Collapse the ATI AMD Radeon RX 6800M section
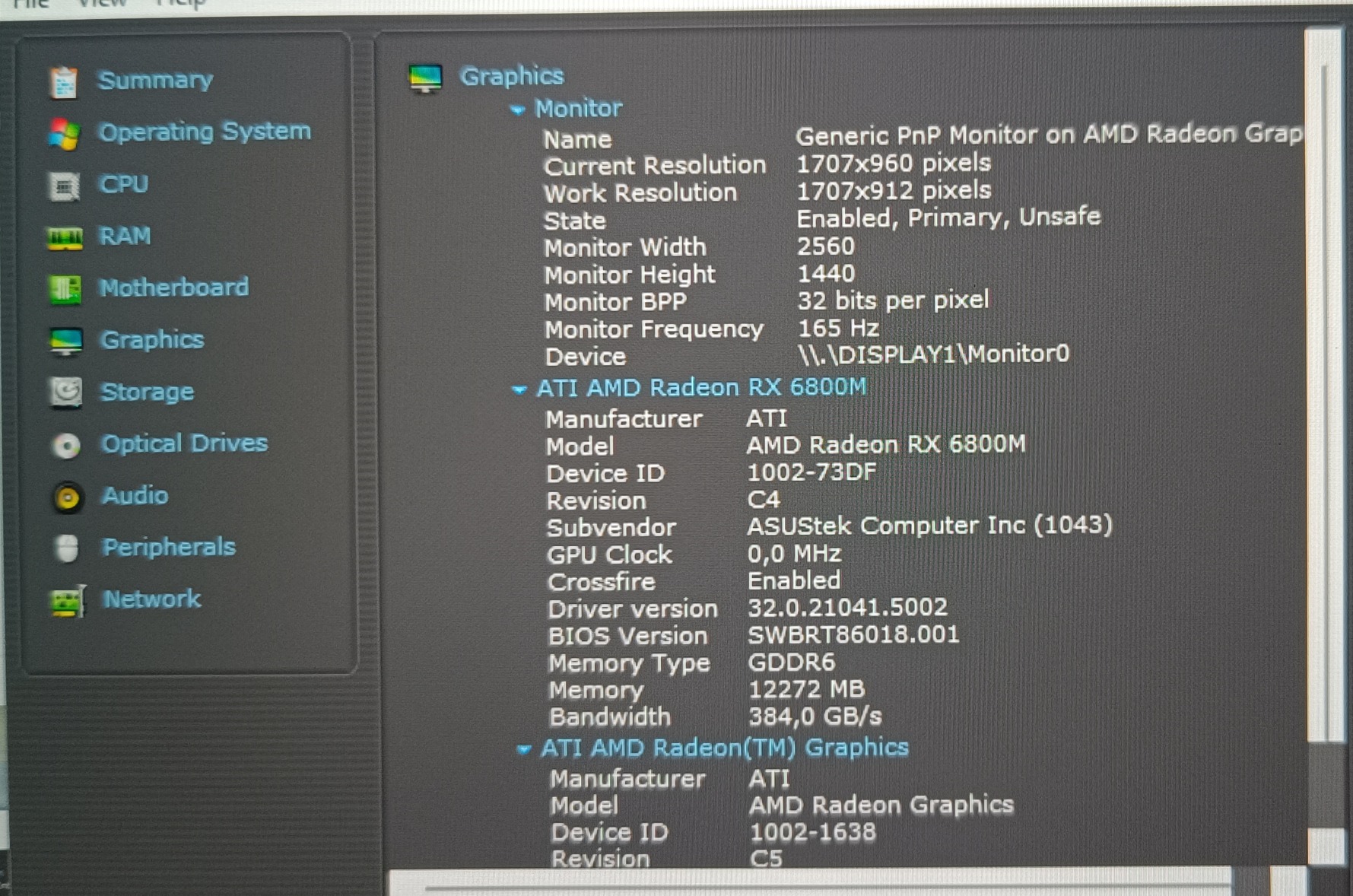The height and width of the screenshot is (896, 1353). coord(519,390)
